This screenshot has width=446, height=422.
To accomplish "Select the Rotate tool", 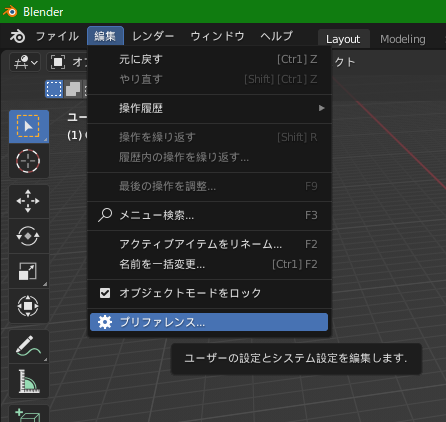I will (x=29, y=236).
